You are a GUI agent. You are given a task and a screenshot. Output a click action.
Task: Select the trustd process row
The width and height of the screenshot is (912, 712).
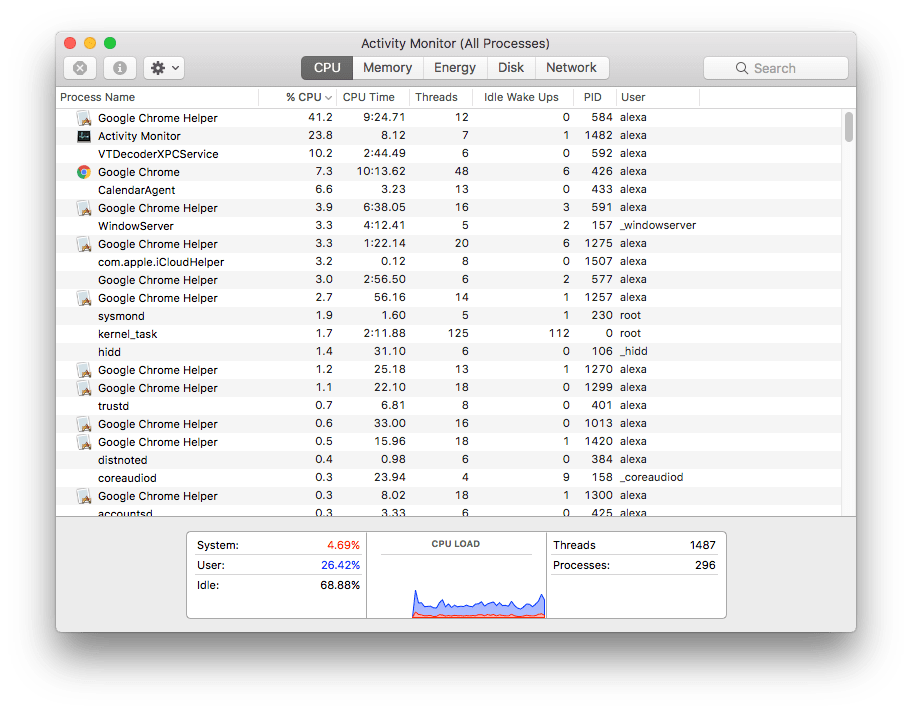click(448, 407)
